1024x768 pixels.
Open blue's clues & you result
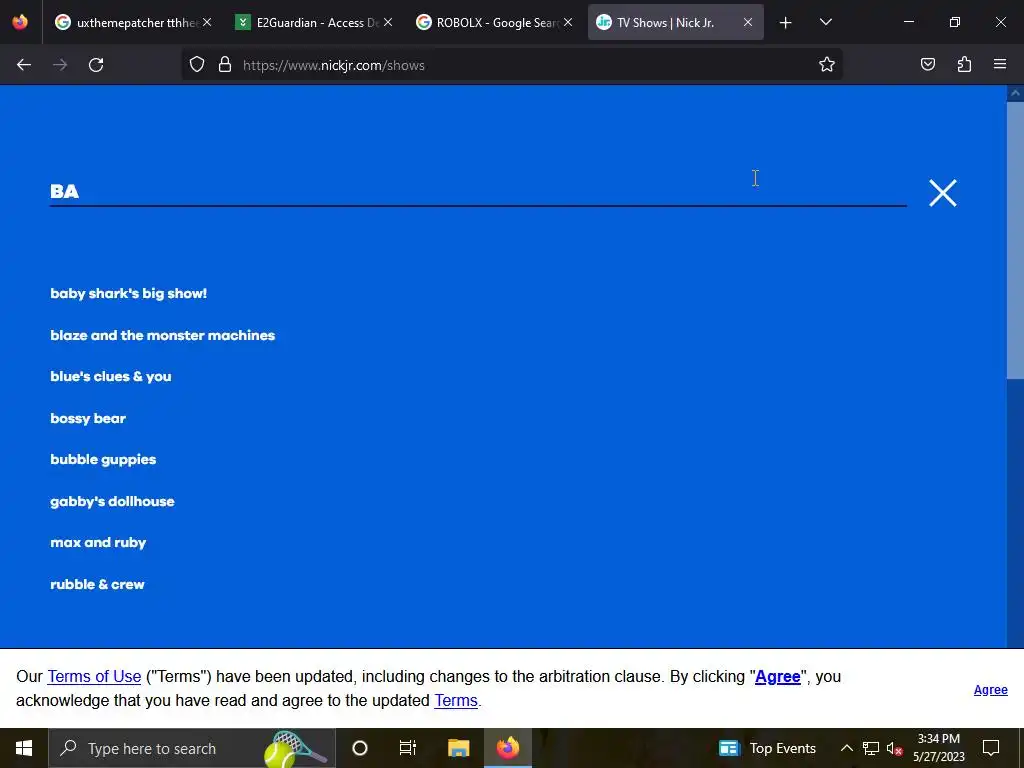coord(111,376)
